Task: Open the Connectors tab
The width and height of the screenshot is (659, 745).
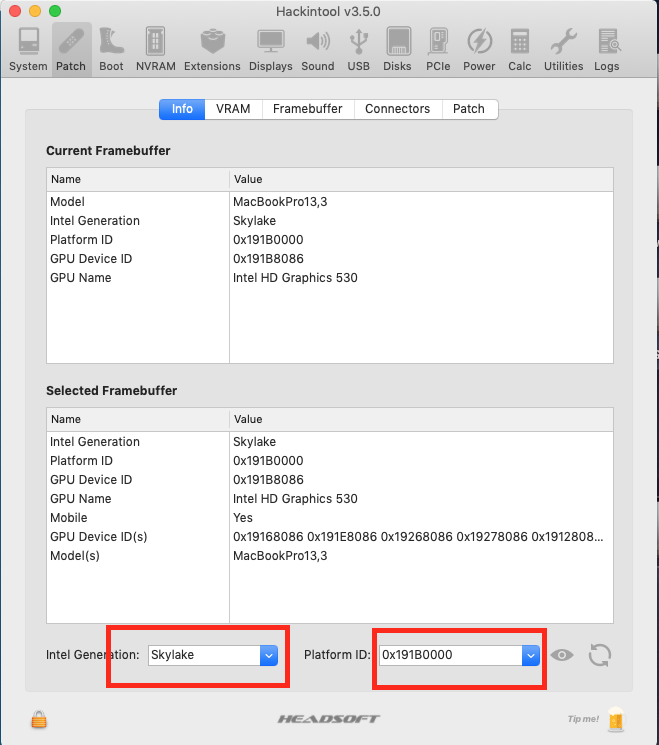Action: pos(398,109)
